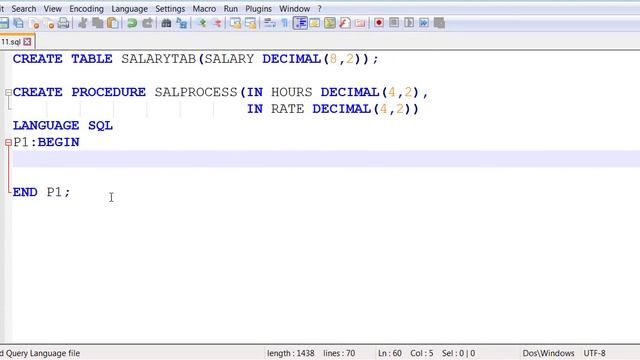Click the Stop Recording macro icon

pos(394,23)
